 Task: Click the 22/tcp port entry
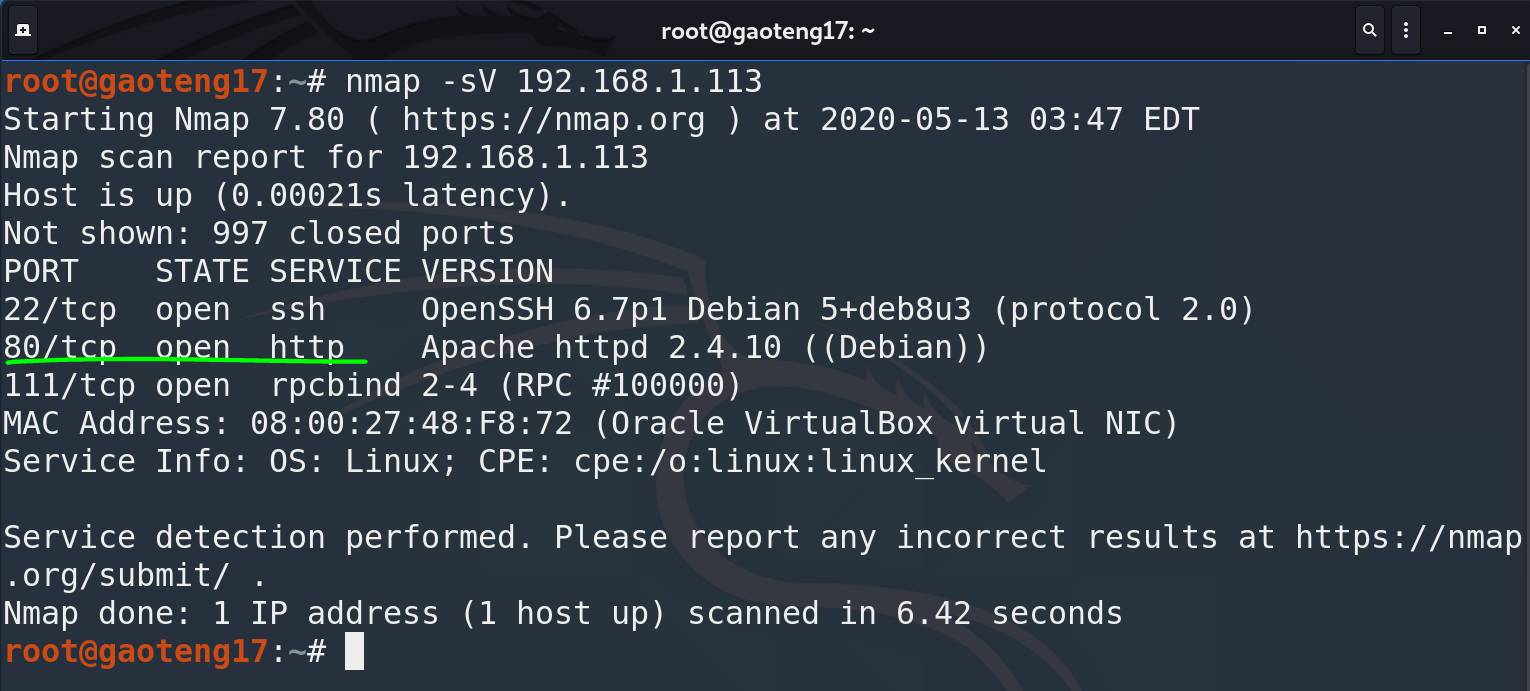pos(60,309)
